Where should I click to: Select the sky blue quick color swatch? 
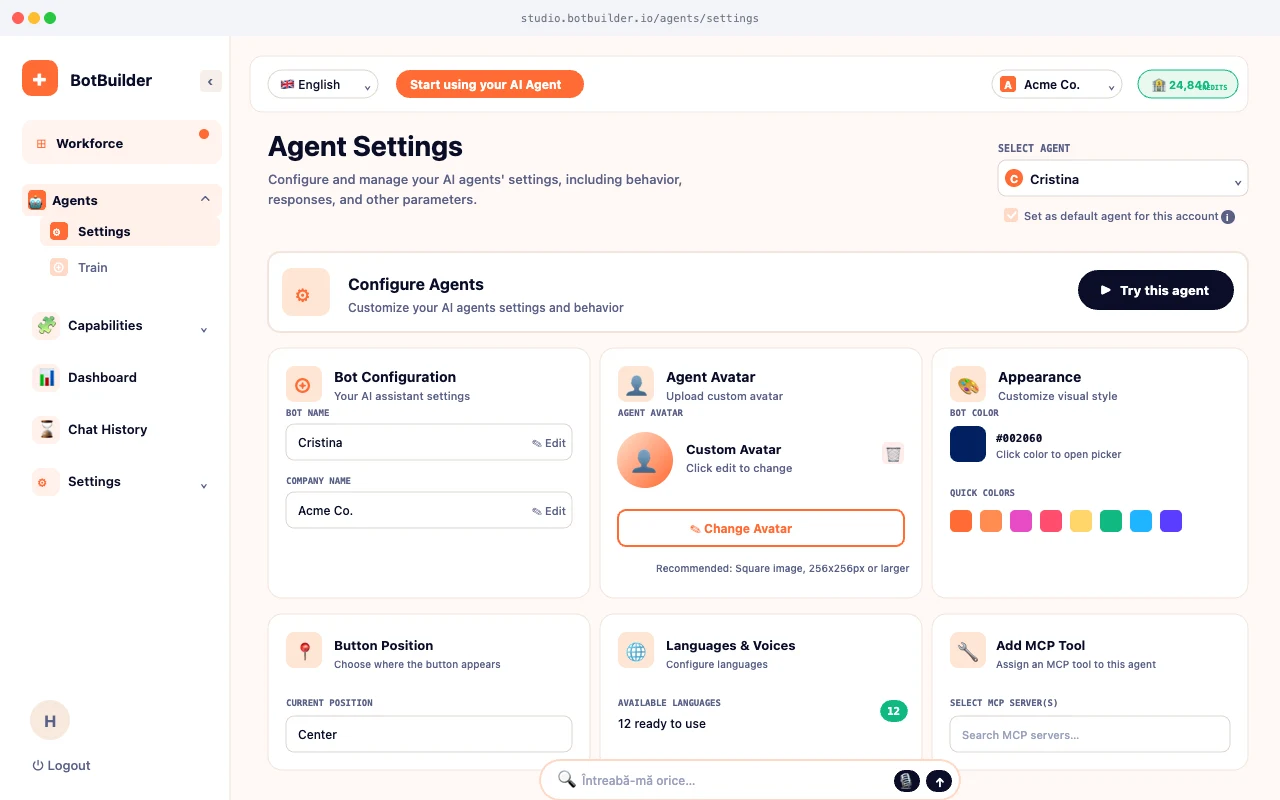coord(1141,521)
